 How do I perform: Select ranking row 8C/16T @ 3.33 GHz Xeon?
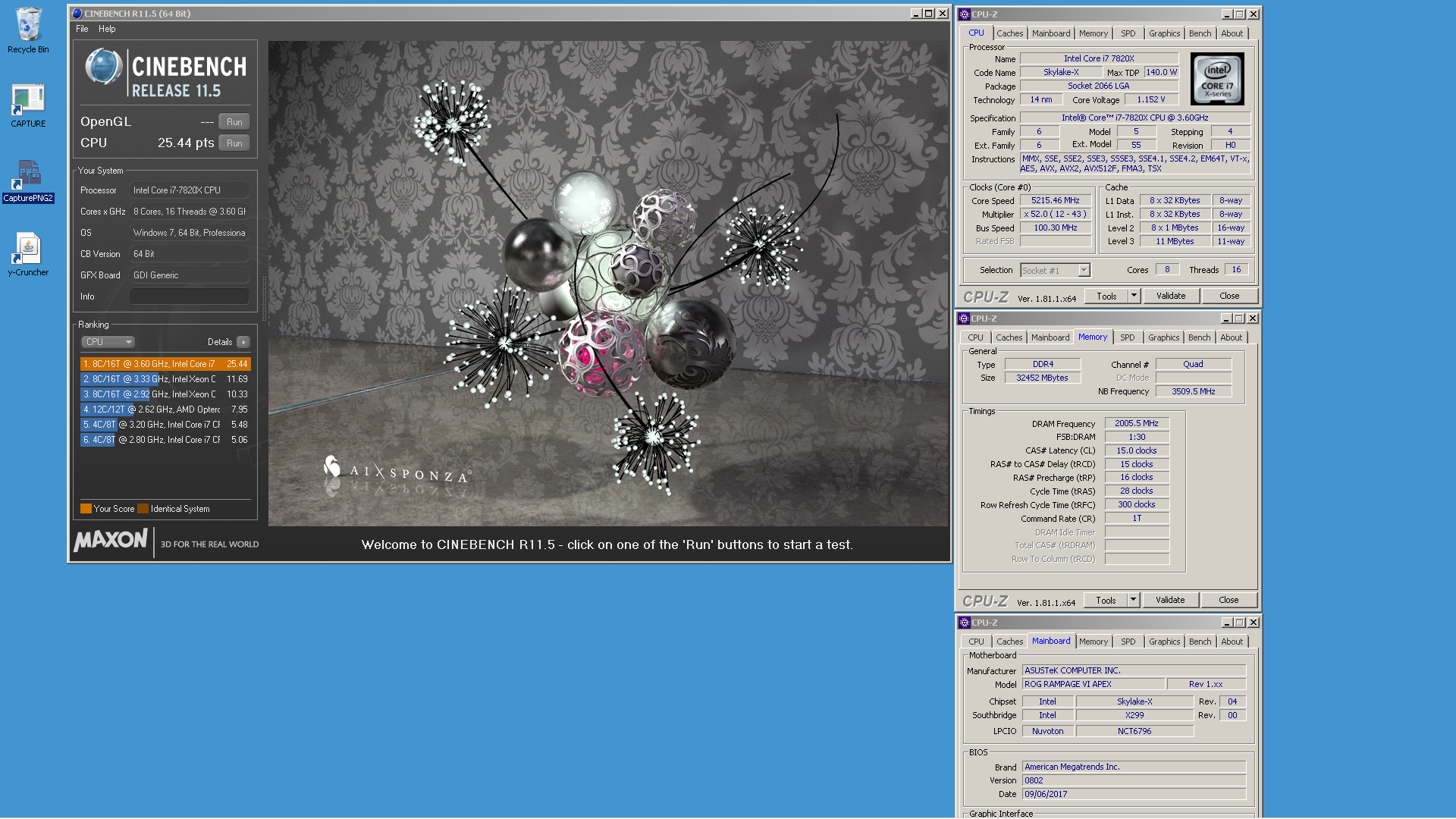[x=165, y=379]
